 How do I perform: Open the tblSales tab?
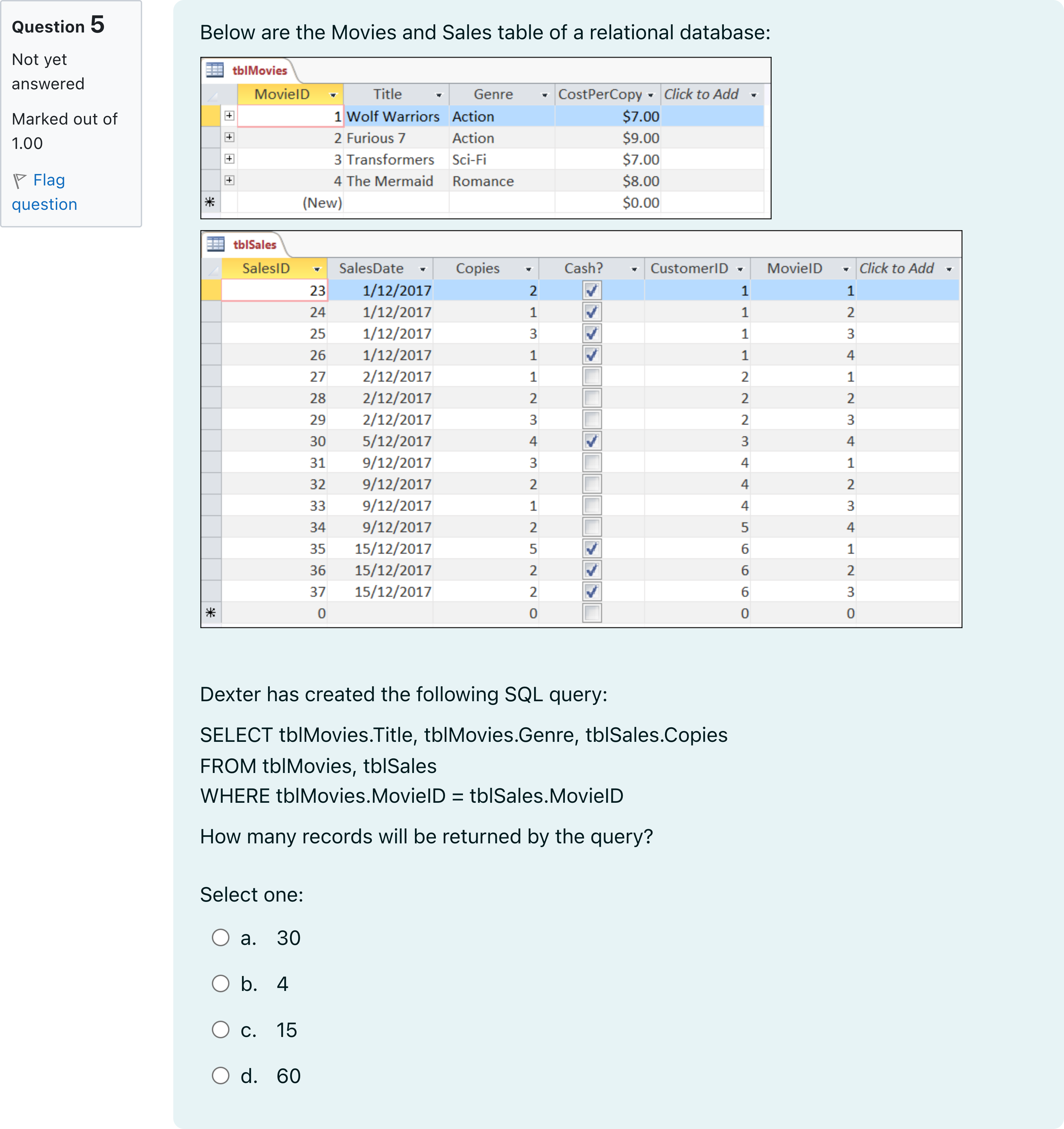[x=254, y=245]
